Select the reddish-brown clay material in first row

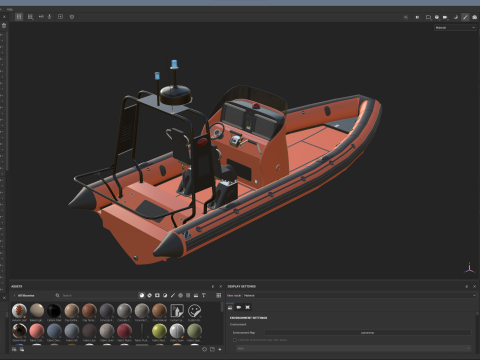[89, 311]
